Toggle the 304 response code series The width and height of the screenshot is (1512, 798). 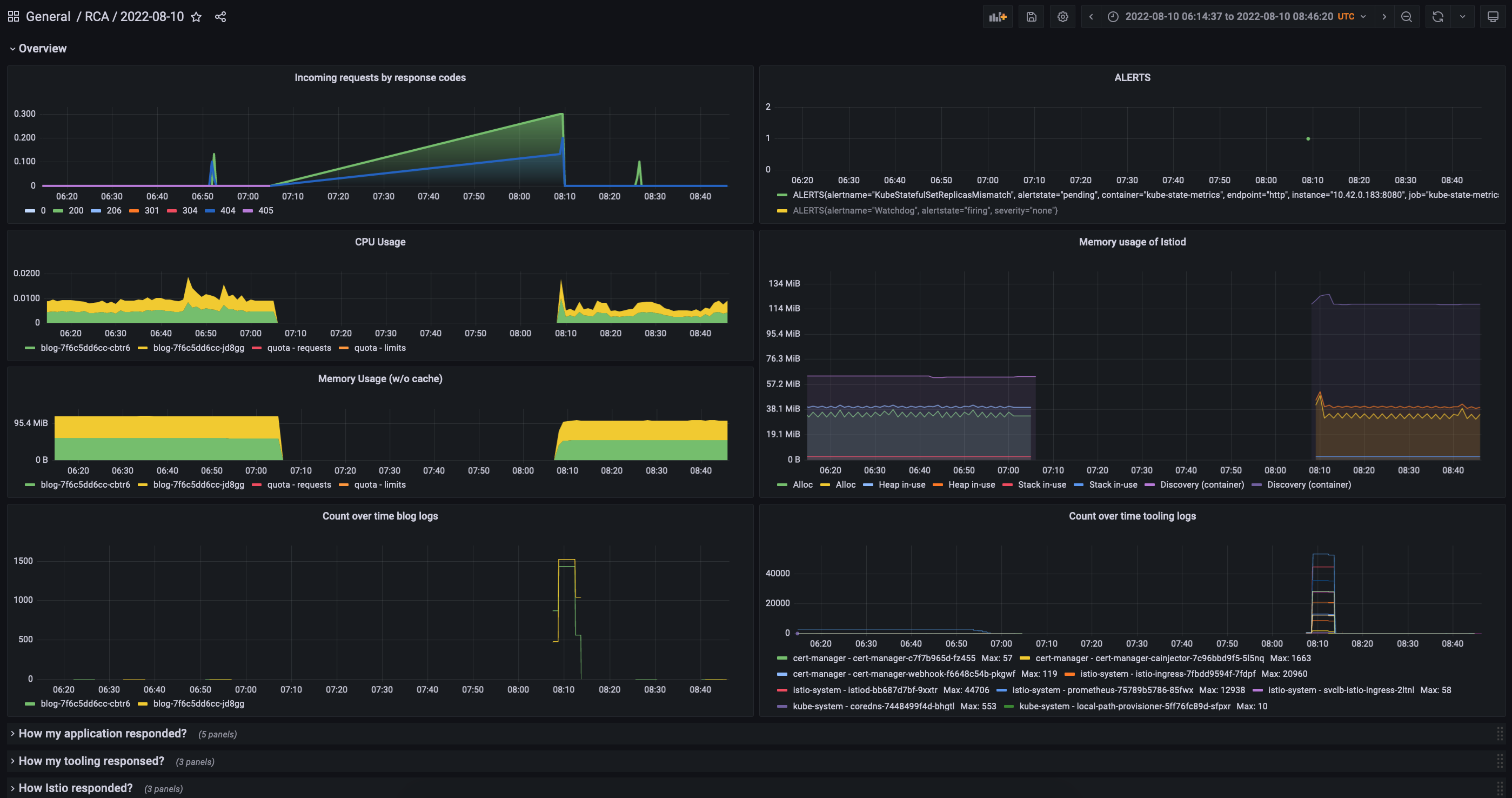point(190,210)
